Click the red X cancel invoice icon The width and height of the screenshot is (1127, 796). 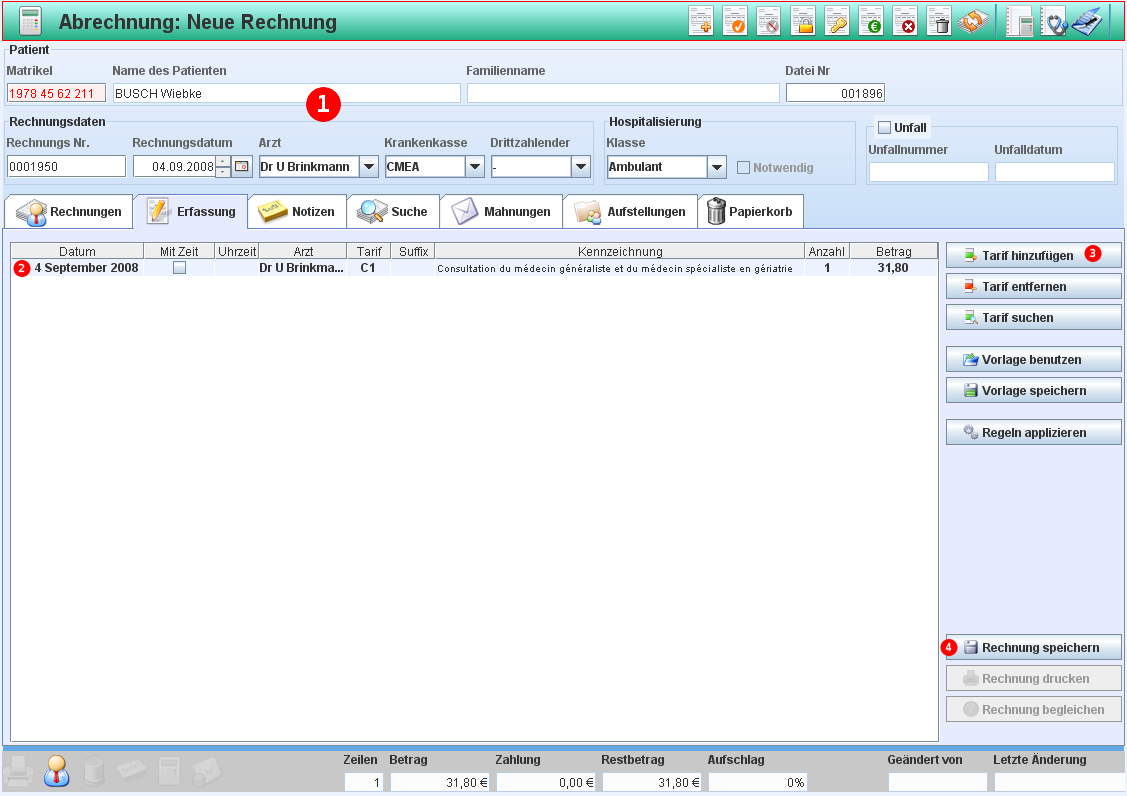pyautogui.click(x=905, y=22)
